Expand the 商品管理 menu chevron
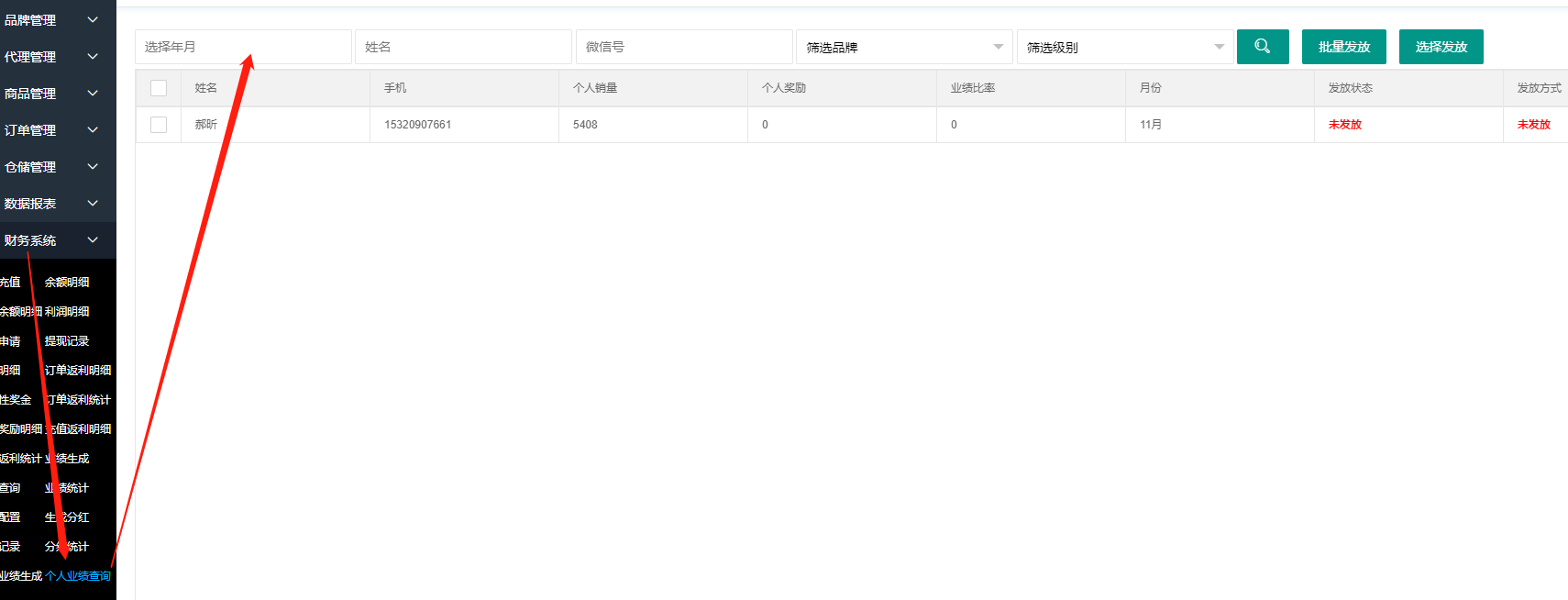Viewport: 1568px width, 600px height. point(93,93)
